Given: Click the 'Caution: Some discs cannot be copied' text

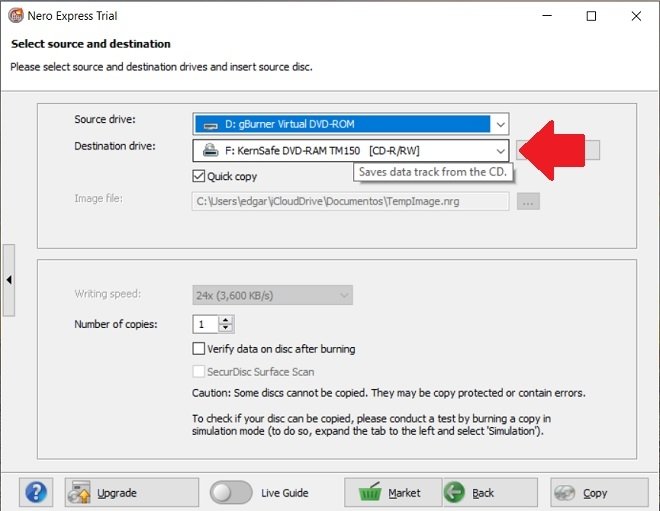Looking at the screenshot, I should (x=280, y=393).
